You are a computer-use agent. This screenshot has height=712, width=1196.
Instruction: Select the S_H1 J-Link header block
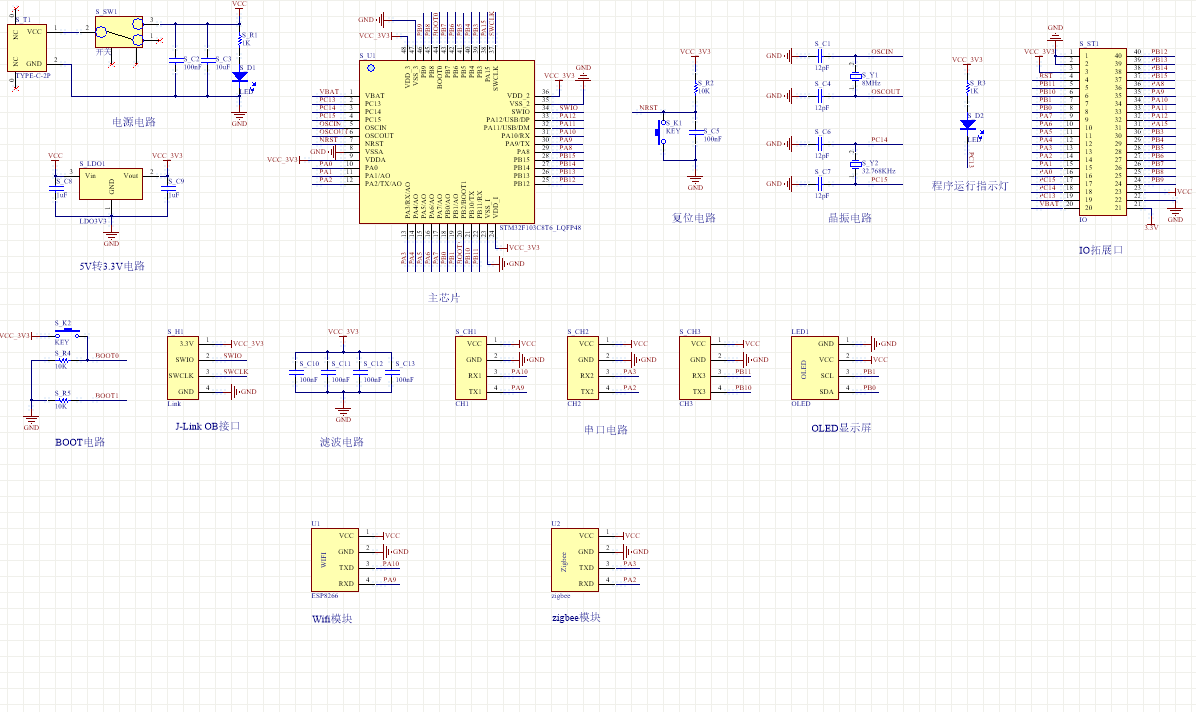(x=183, y=368)
